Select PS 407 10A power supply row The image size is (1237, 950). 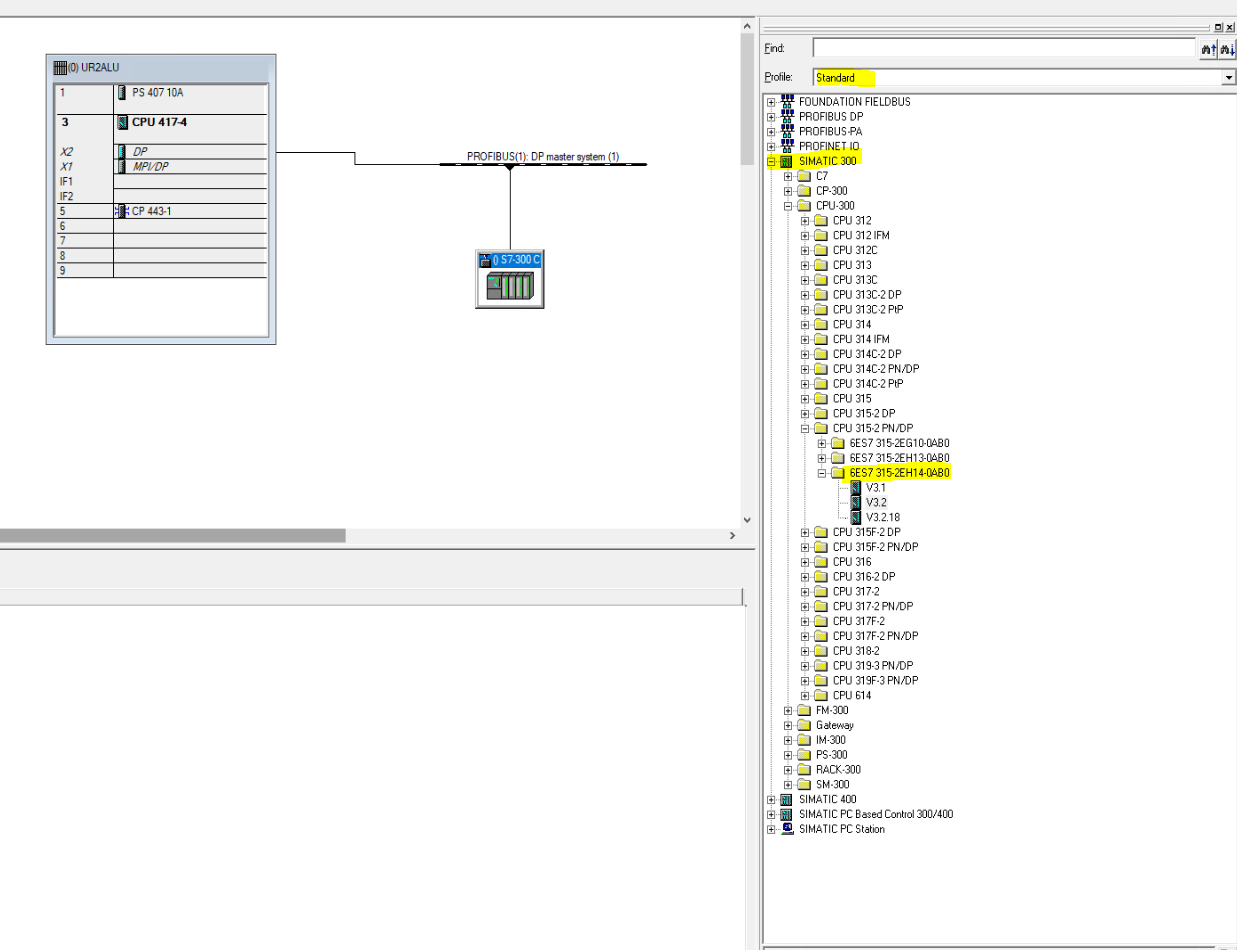coord(158,93)
